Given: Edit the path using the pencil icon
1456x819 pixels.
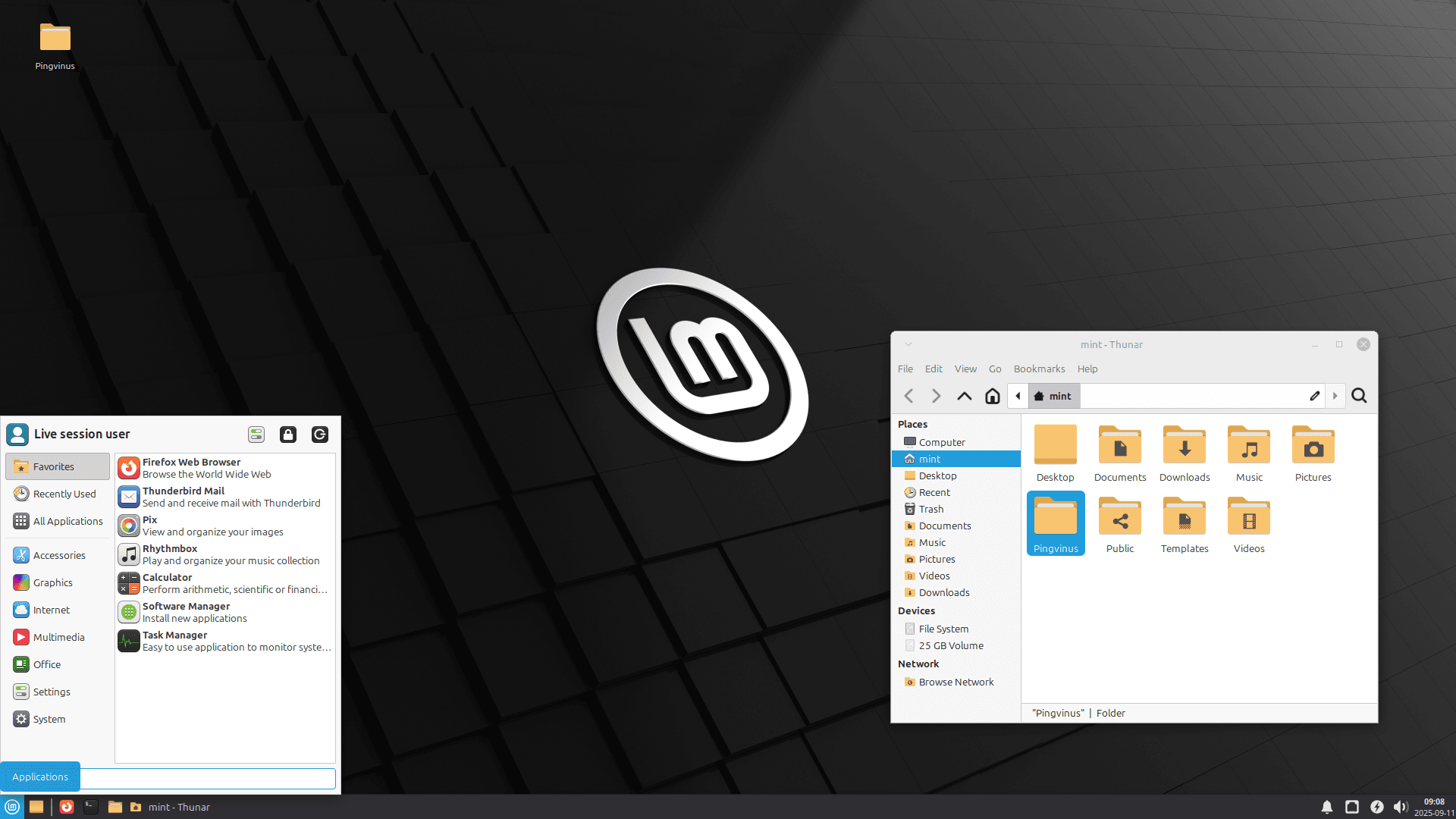Looking at the screenshot, I should (1315, 395).
